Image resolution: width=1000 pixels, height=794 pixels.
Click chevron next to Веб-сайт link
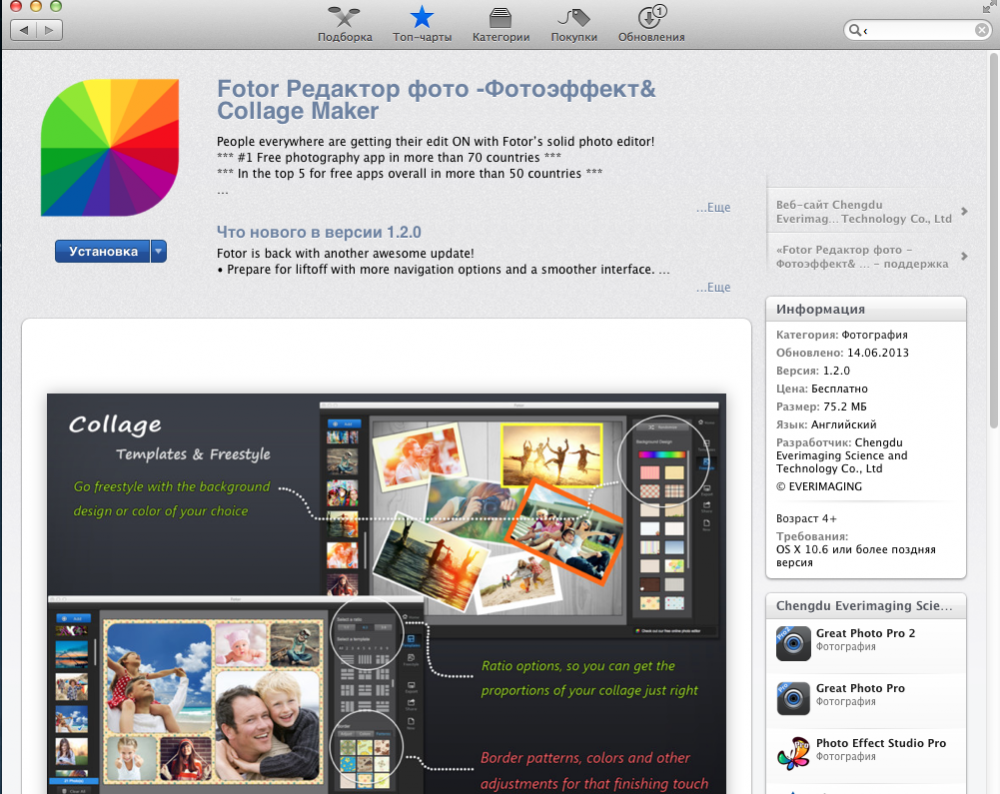pos(964,211)
